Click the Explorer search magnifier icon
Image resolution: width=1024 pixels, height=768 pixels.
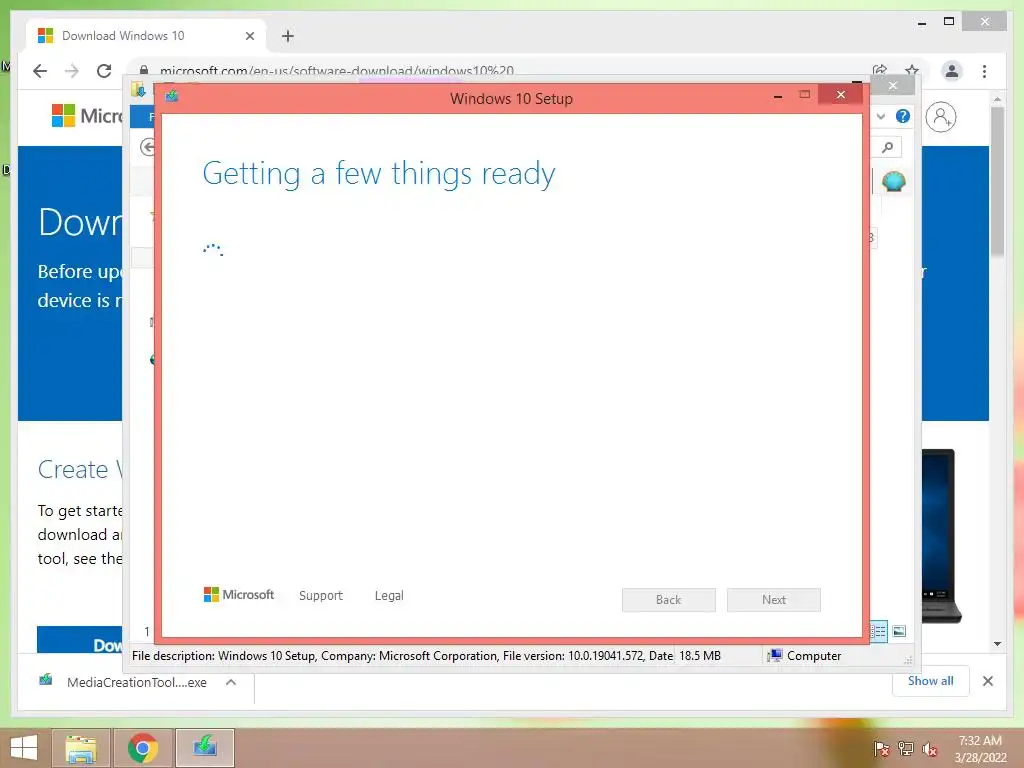[x=888, y=147]
